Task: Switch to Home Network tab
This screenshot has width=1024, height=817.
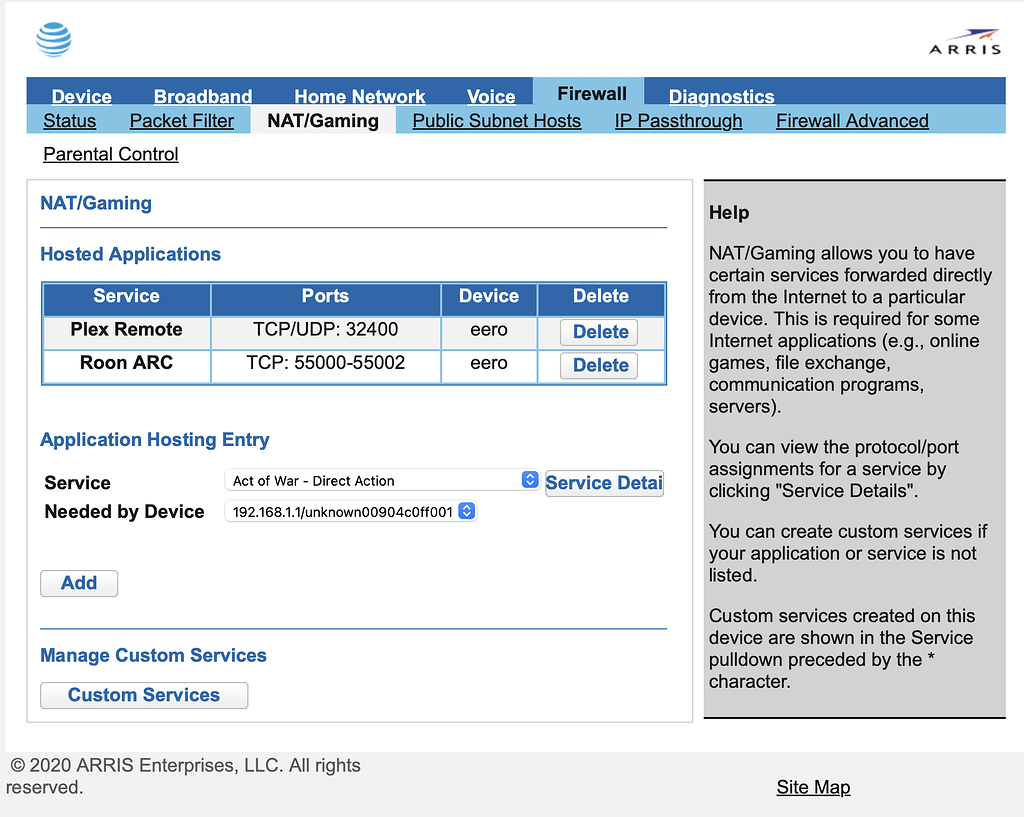Action: pyautogui.click(x=359, y=96)
